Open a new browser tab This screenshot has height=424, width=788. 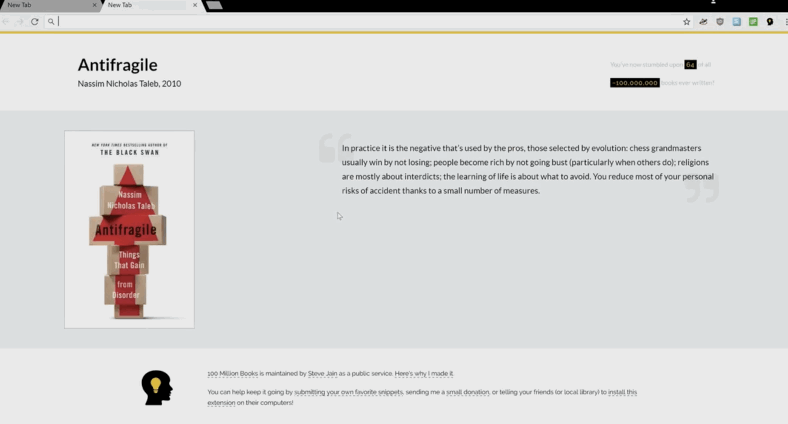click(x=214, y=5)
